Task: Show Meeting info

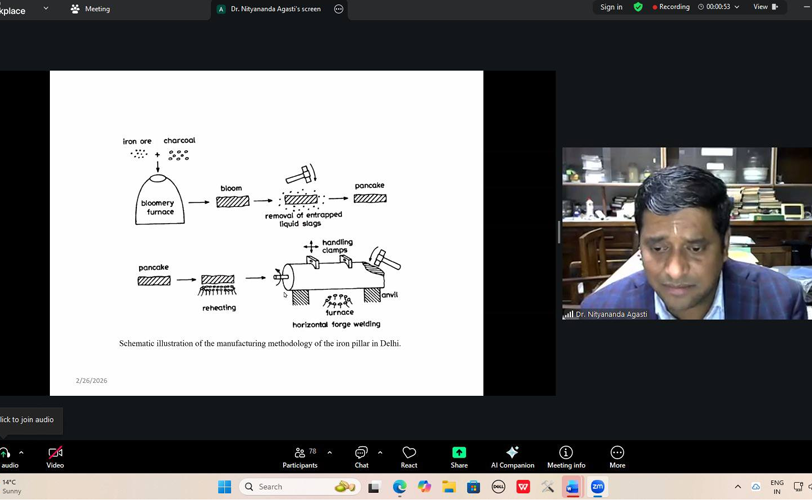Action: coord(566,457)
